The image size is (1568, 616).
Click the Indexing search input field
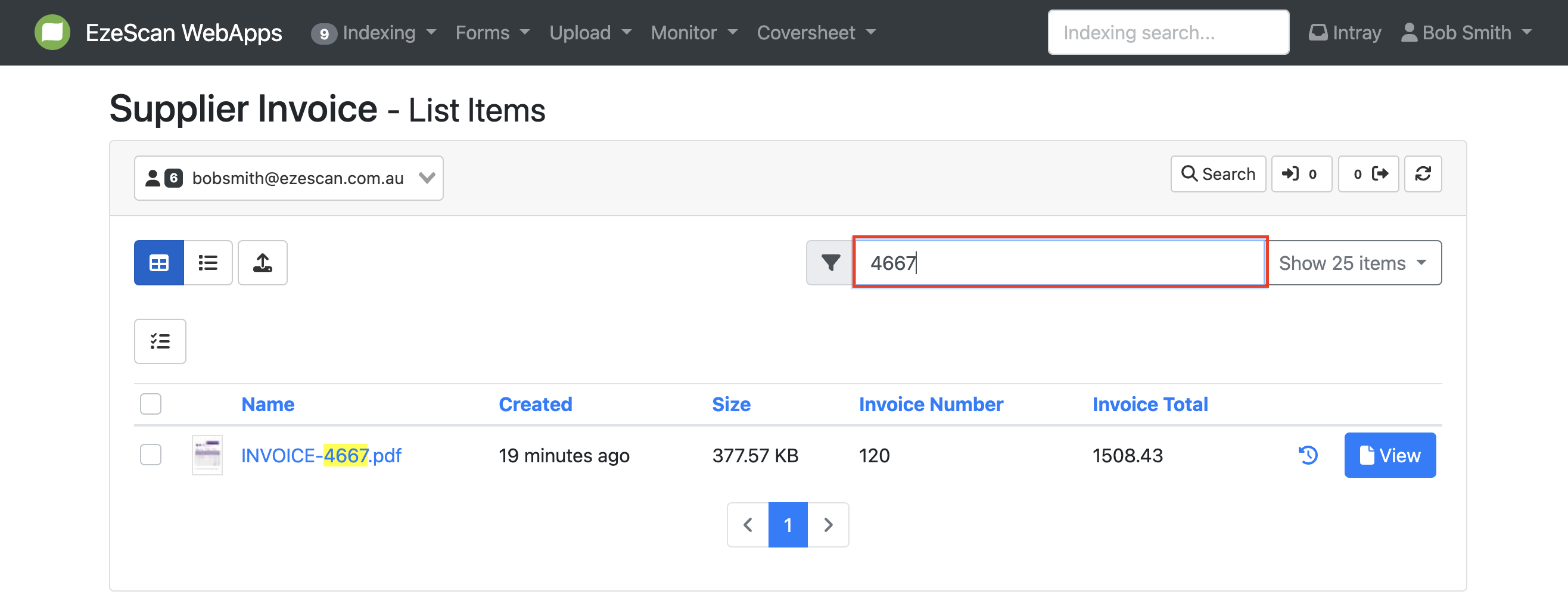[x=1168, y=32]
